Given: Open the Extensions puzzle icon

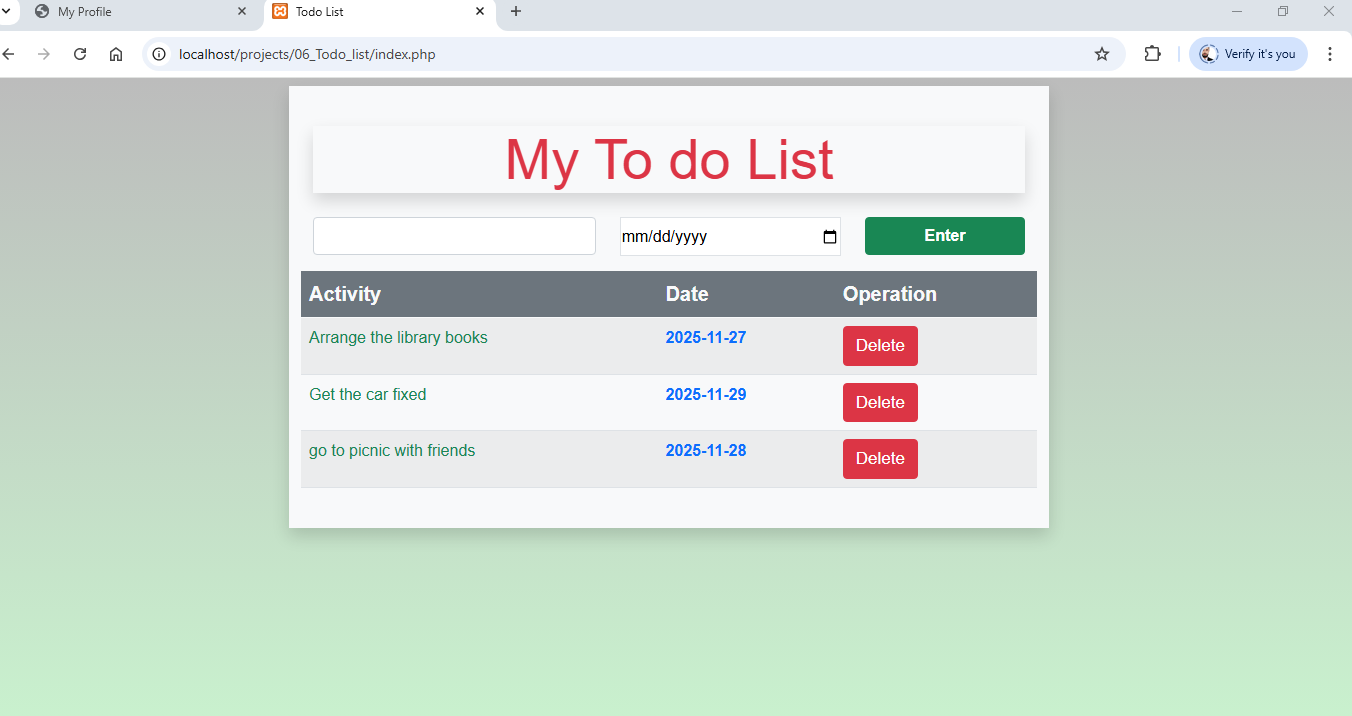Looking at the screenshot, I should click(1152, 54).
